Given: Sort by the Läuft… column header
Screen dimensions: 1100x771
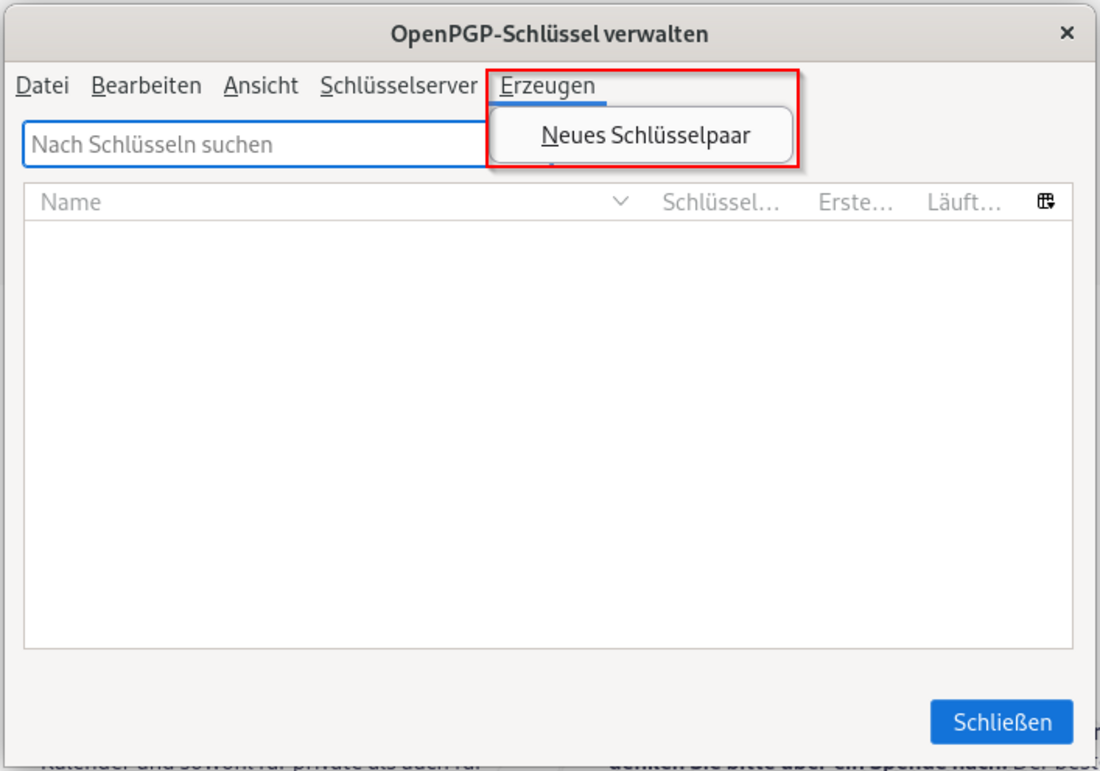Looking at the screenshot, I should point(964,202).
